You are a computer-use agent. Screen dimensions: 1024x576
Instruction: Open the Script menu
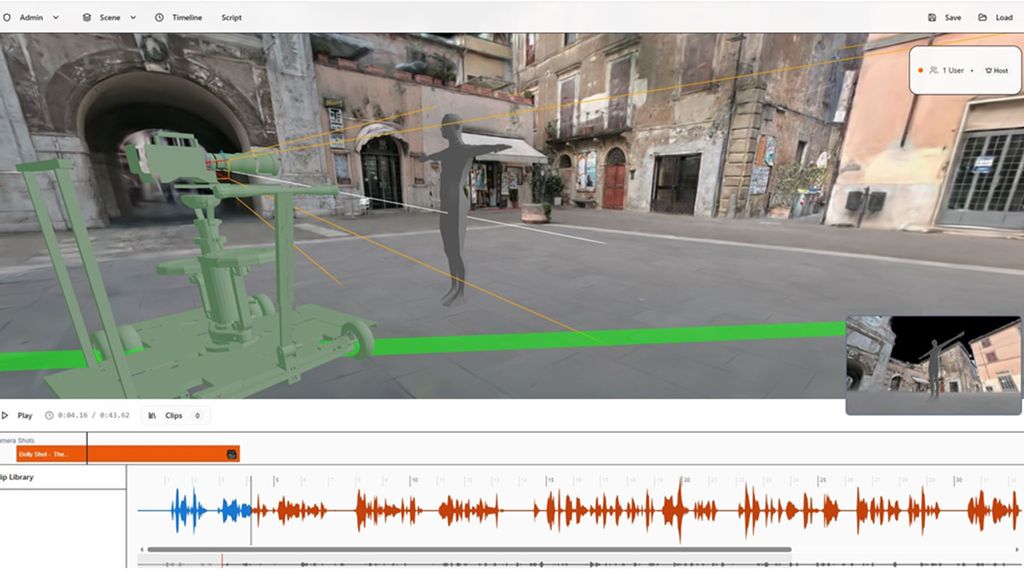(231, 17)
